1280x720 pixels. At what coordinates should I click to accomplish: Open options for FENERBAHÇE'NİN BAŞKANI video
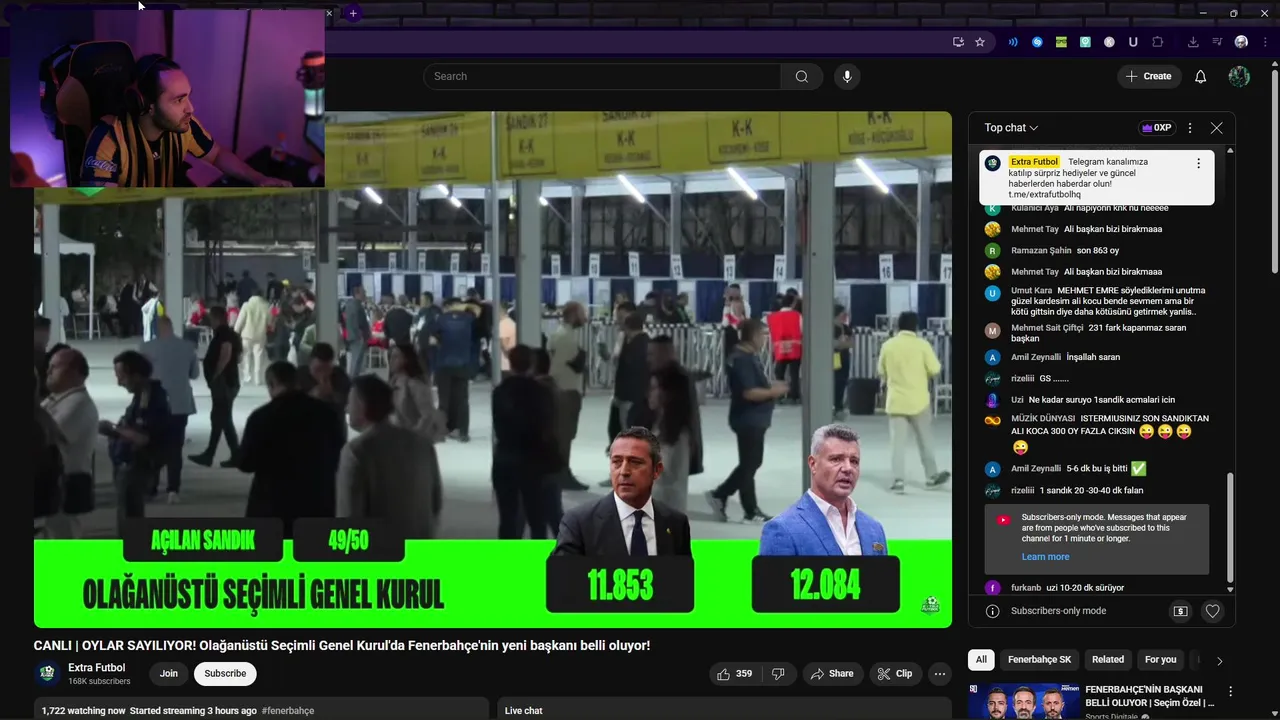[x=1230, y=691]
